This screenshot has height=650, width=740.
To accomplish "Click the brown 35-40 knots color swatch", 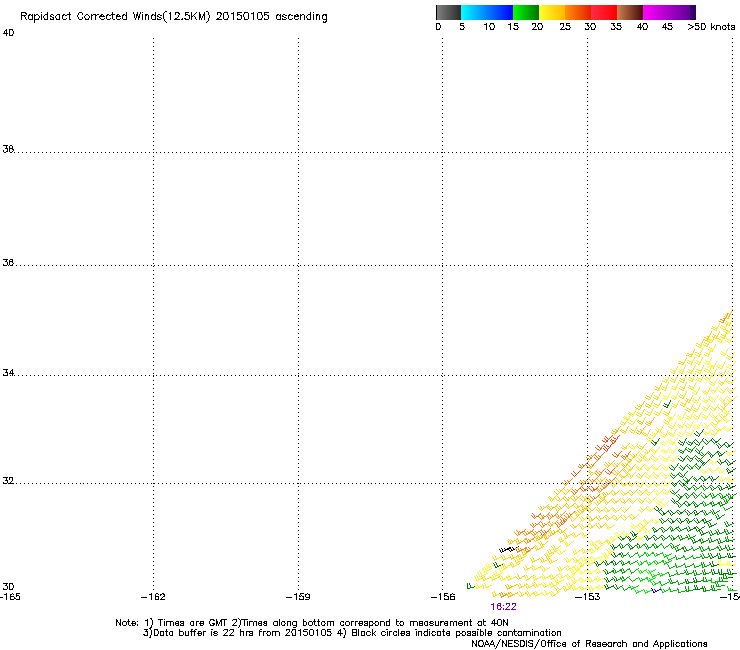I will tap(630, 12).
